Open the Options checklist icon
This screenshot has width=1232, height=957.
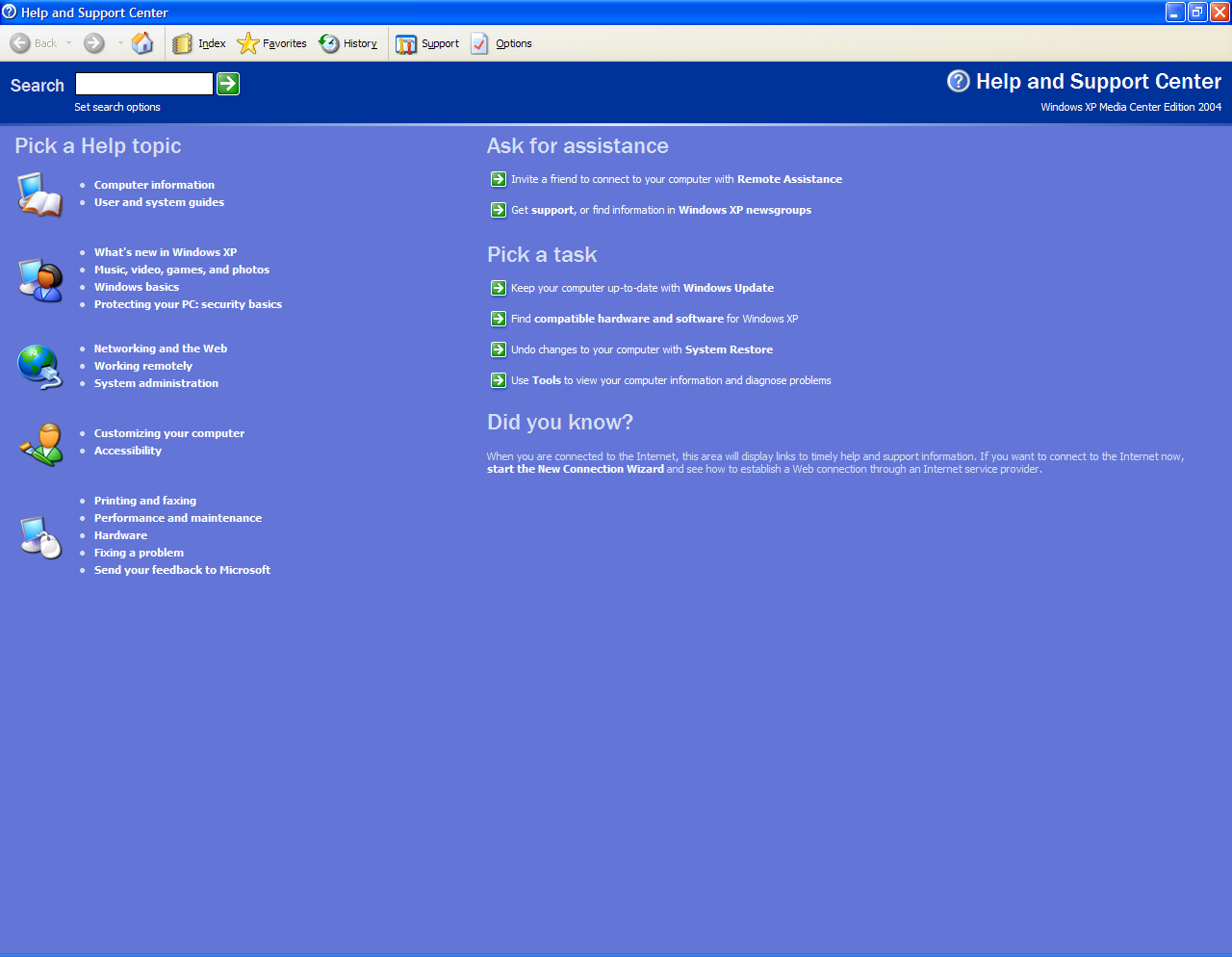point(480,43)
